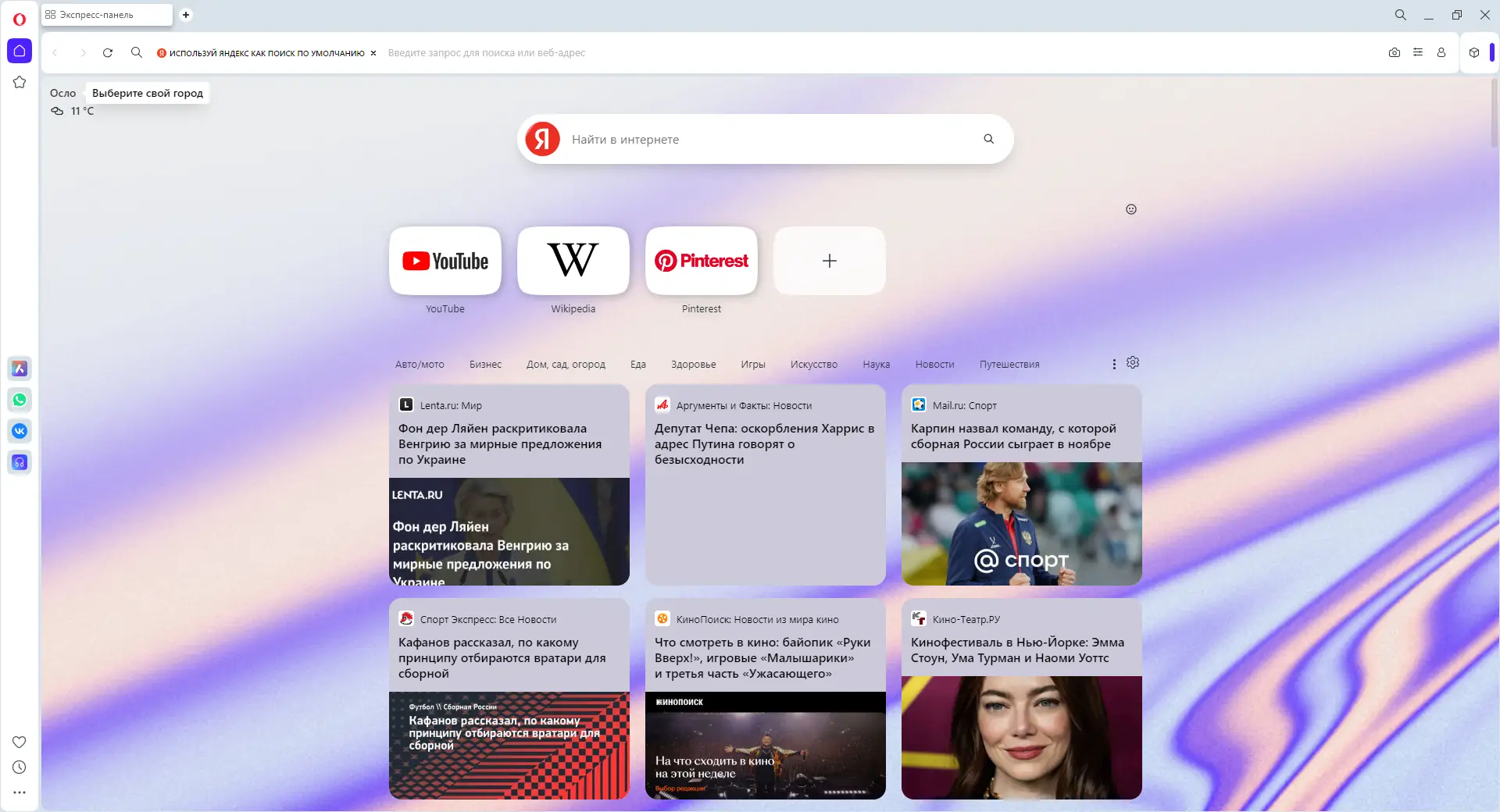The width and height of the screenshot is (1500, 812).
Task: Open the Easy Setup sliders icon
Action: coord(1418,52)
